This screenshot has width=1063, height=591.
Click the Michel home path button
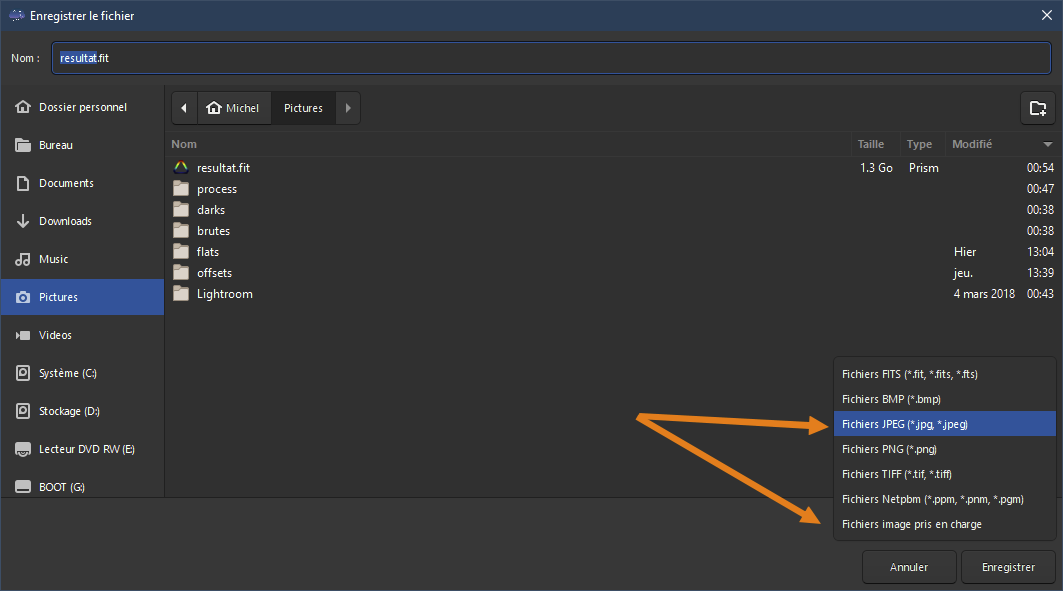coord(234,108)
